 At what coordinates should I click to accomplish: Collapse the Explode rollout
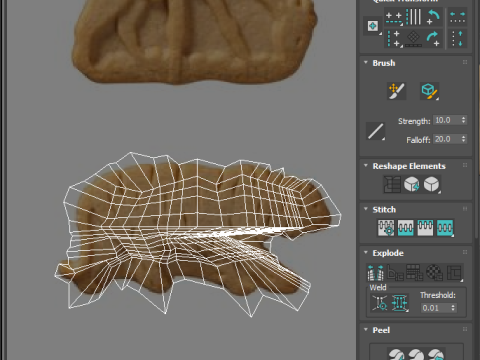click(x=366, y=253)
